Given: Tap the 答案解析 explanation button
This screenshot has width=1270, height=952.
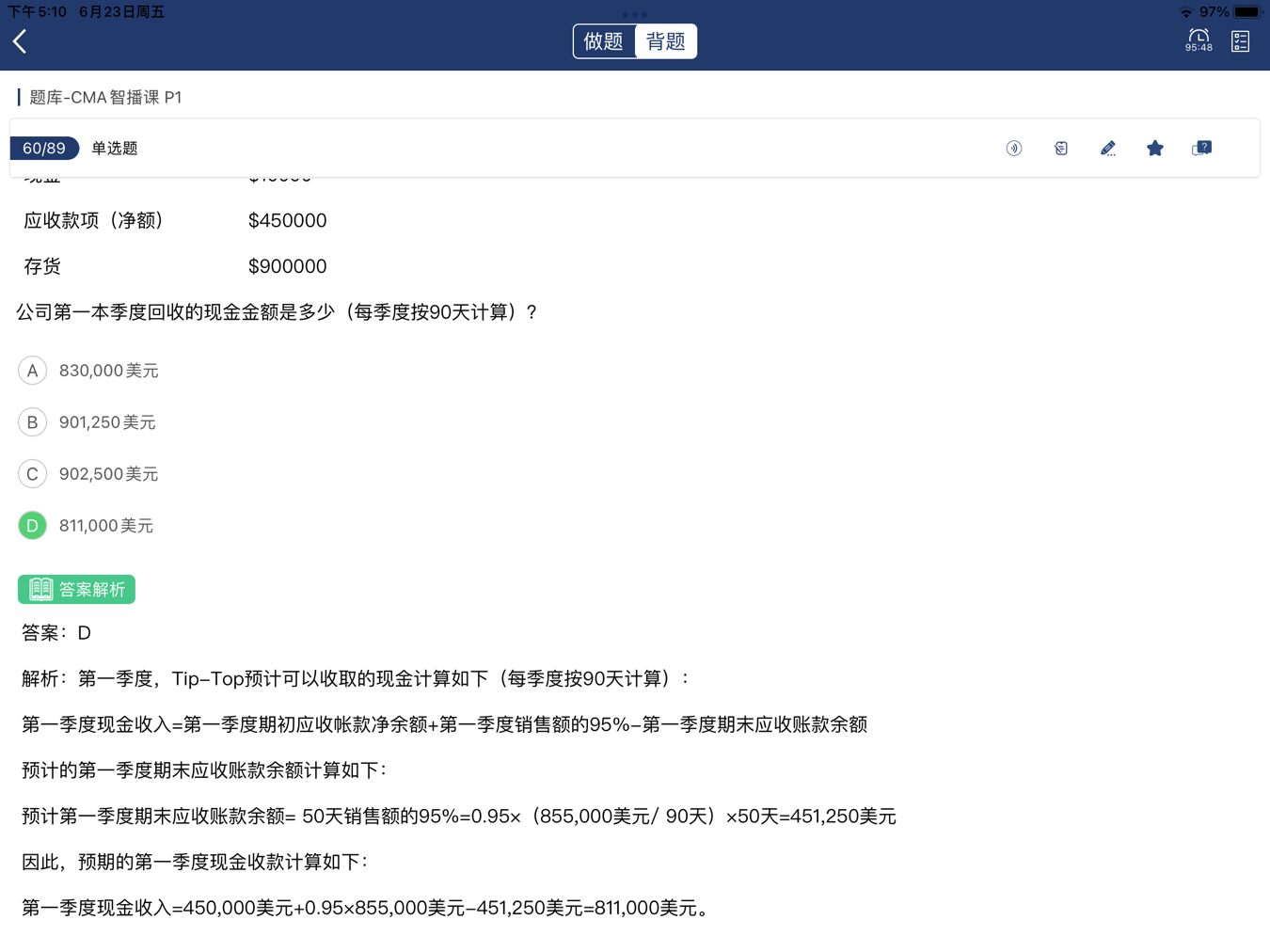Looking at the screenshot, I should click(77, 590).
